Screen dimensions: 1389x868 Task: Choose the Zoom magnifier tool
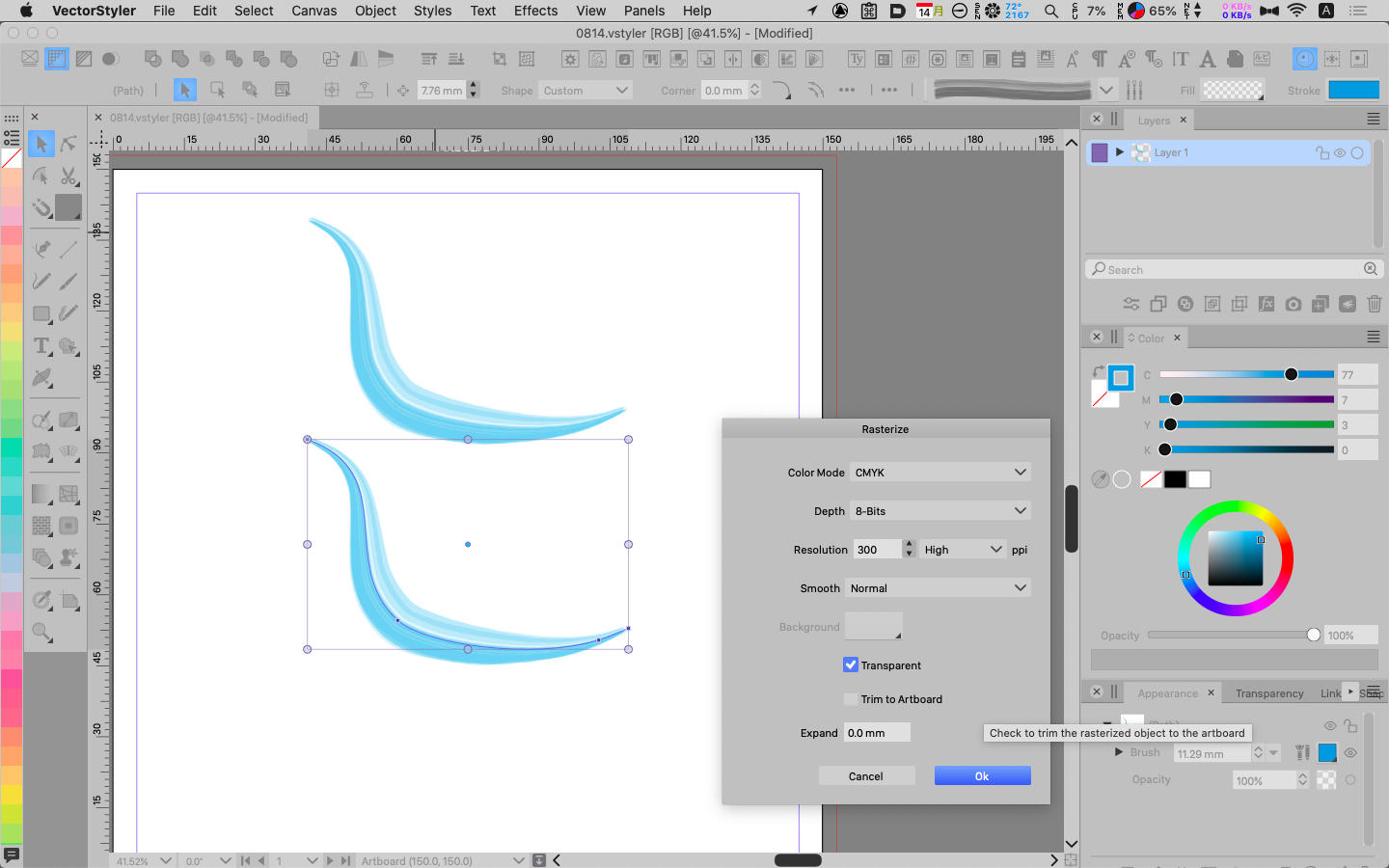click(x=41, y=633)
